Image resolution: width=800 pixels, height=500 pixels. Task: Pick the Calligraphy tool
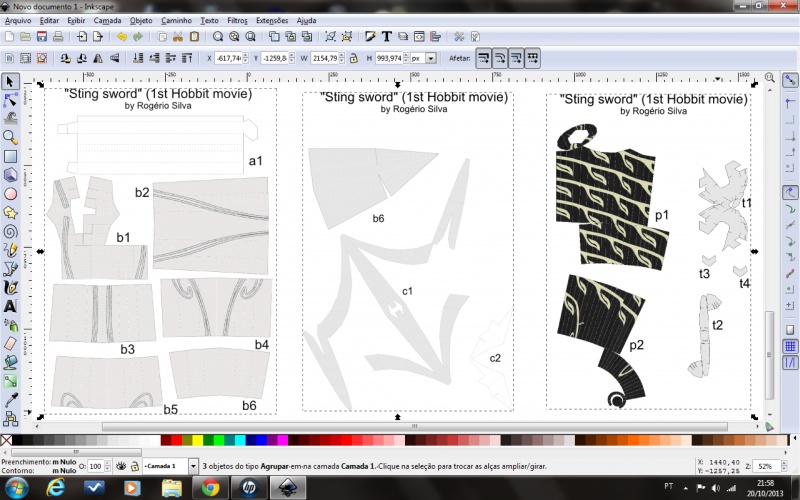coord(10,287)
